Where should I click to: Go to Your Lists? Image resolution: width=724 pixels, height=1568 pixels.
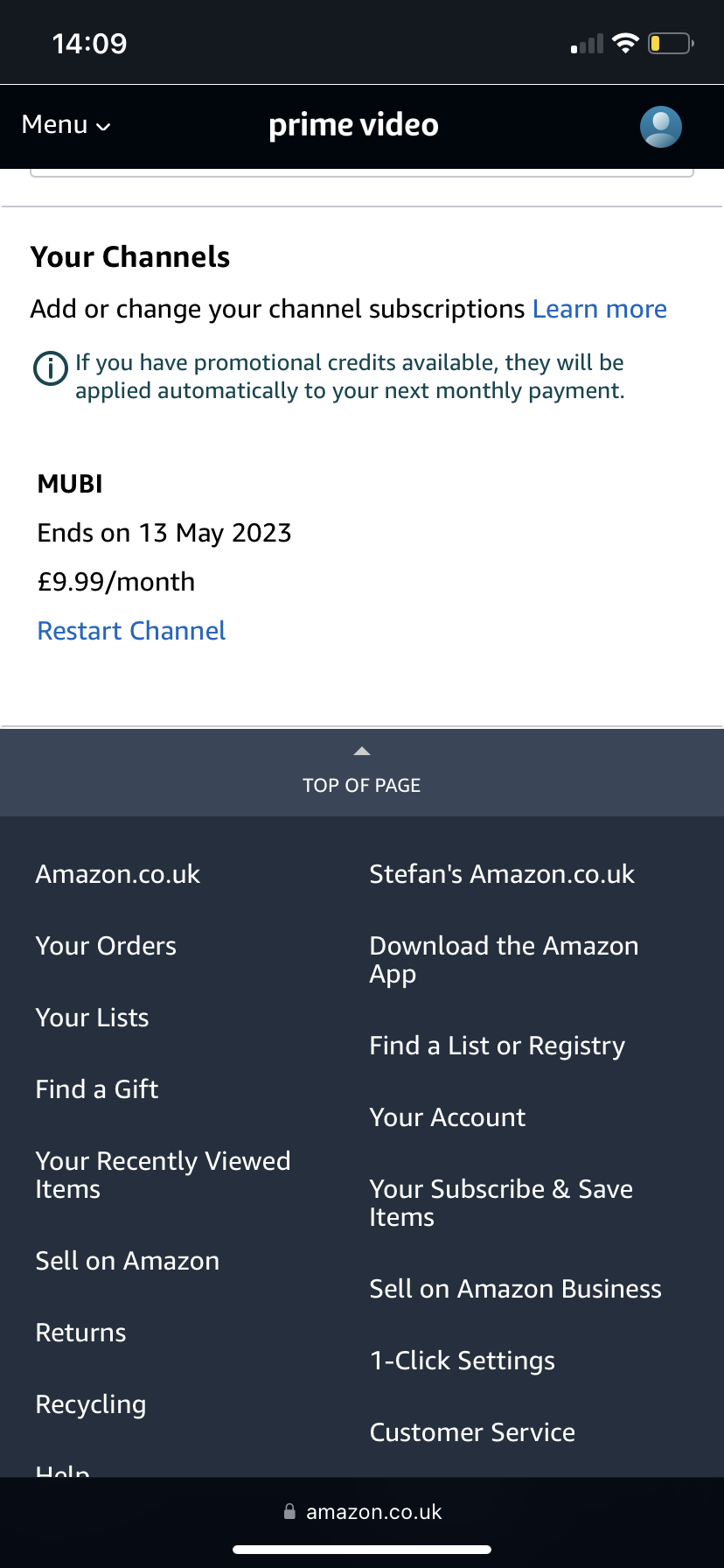tap(92, 1018)
